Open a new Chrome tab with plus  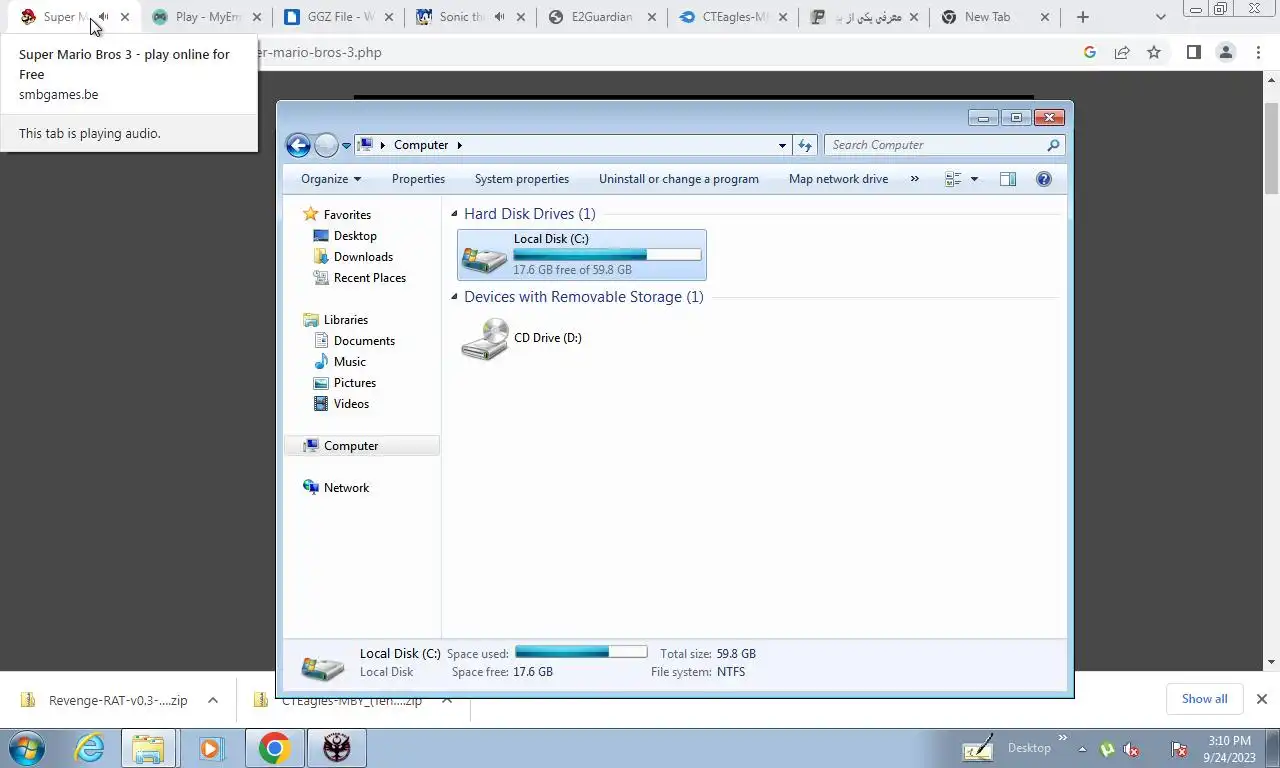pos(1082,17)
